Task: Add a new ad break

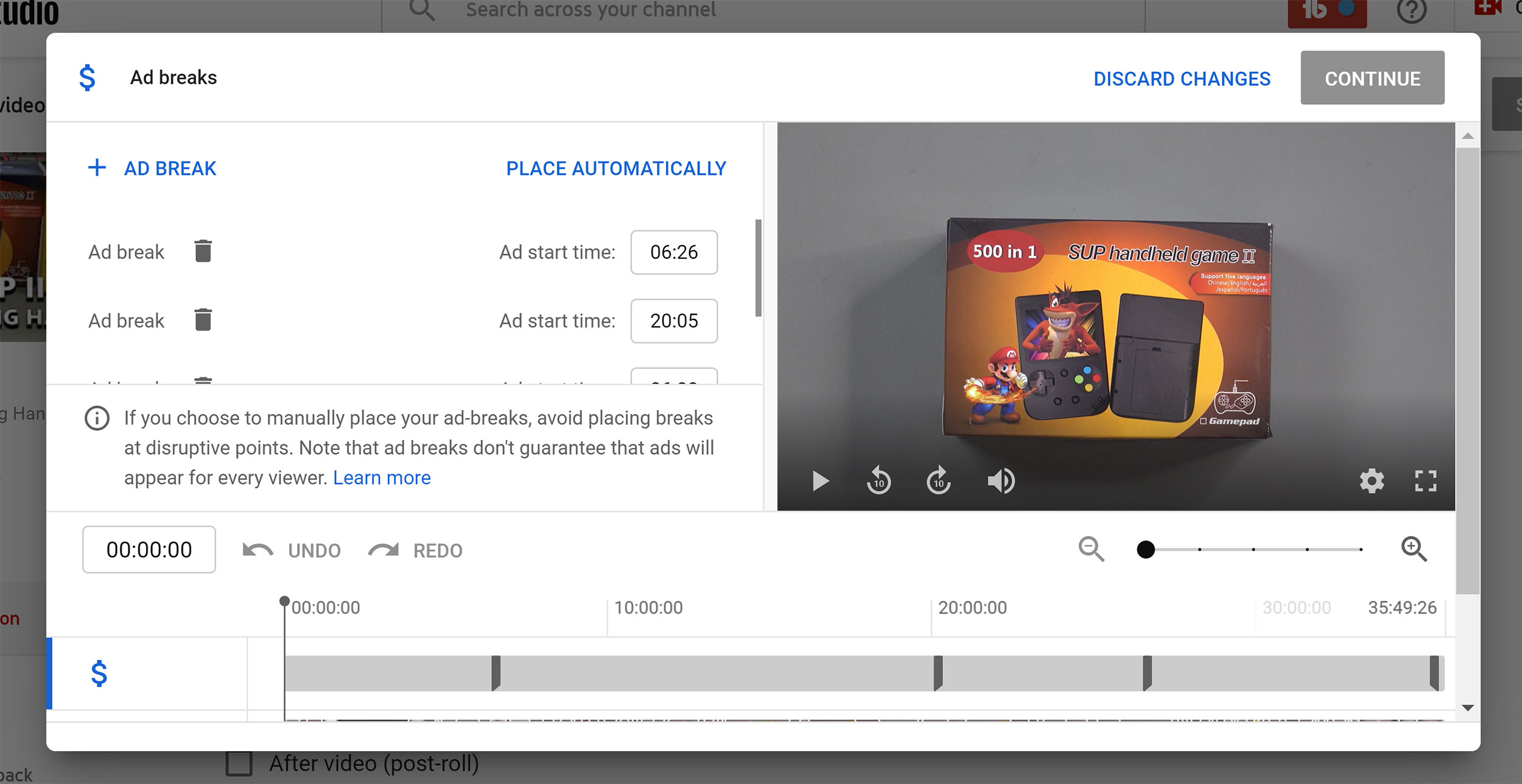Action: (x=152, y=168)
